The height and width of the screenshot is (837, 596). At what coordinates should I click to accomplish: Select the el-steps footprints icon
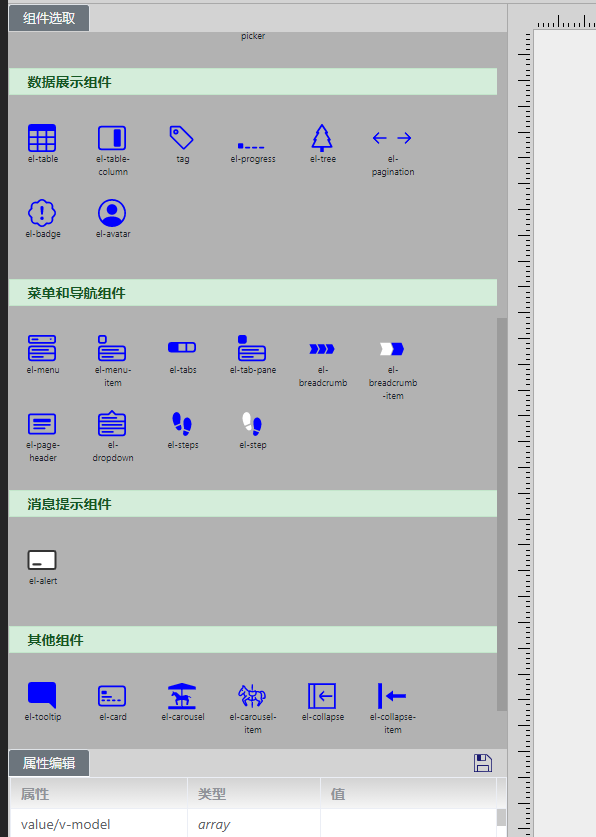coord(182,424)
